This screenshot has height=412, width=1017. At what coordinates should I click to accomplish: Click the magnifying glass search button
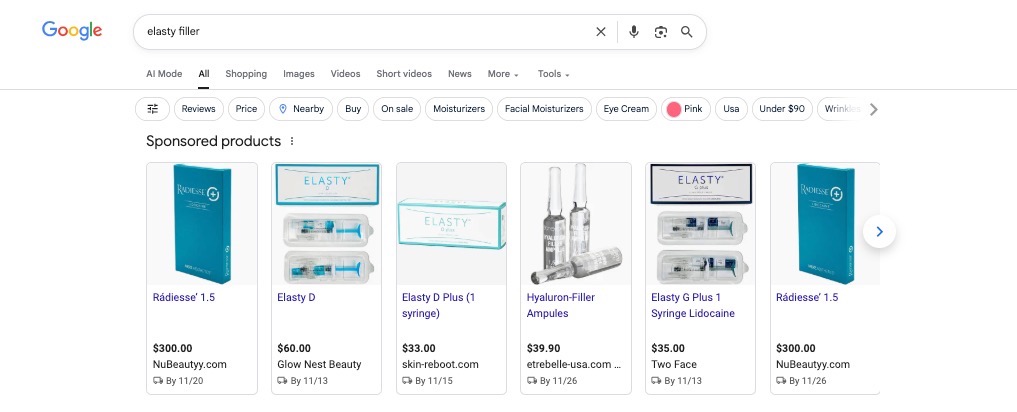(687, 32)
